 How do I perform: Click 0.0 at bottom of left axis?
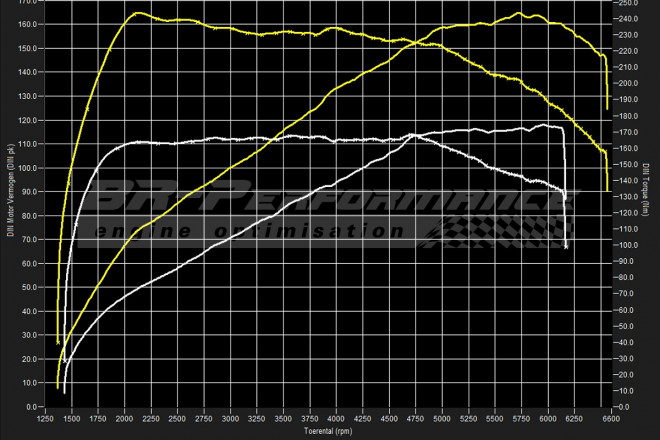(32, 408)
